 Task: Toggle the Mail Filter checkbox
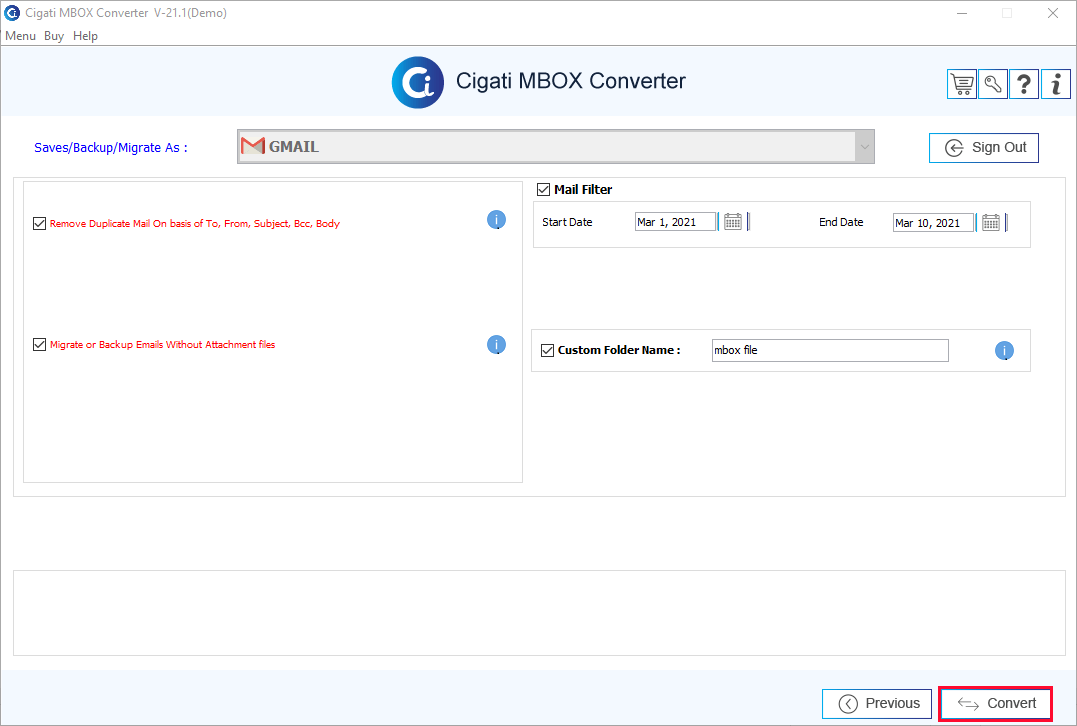(x=543, y=190)
